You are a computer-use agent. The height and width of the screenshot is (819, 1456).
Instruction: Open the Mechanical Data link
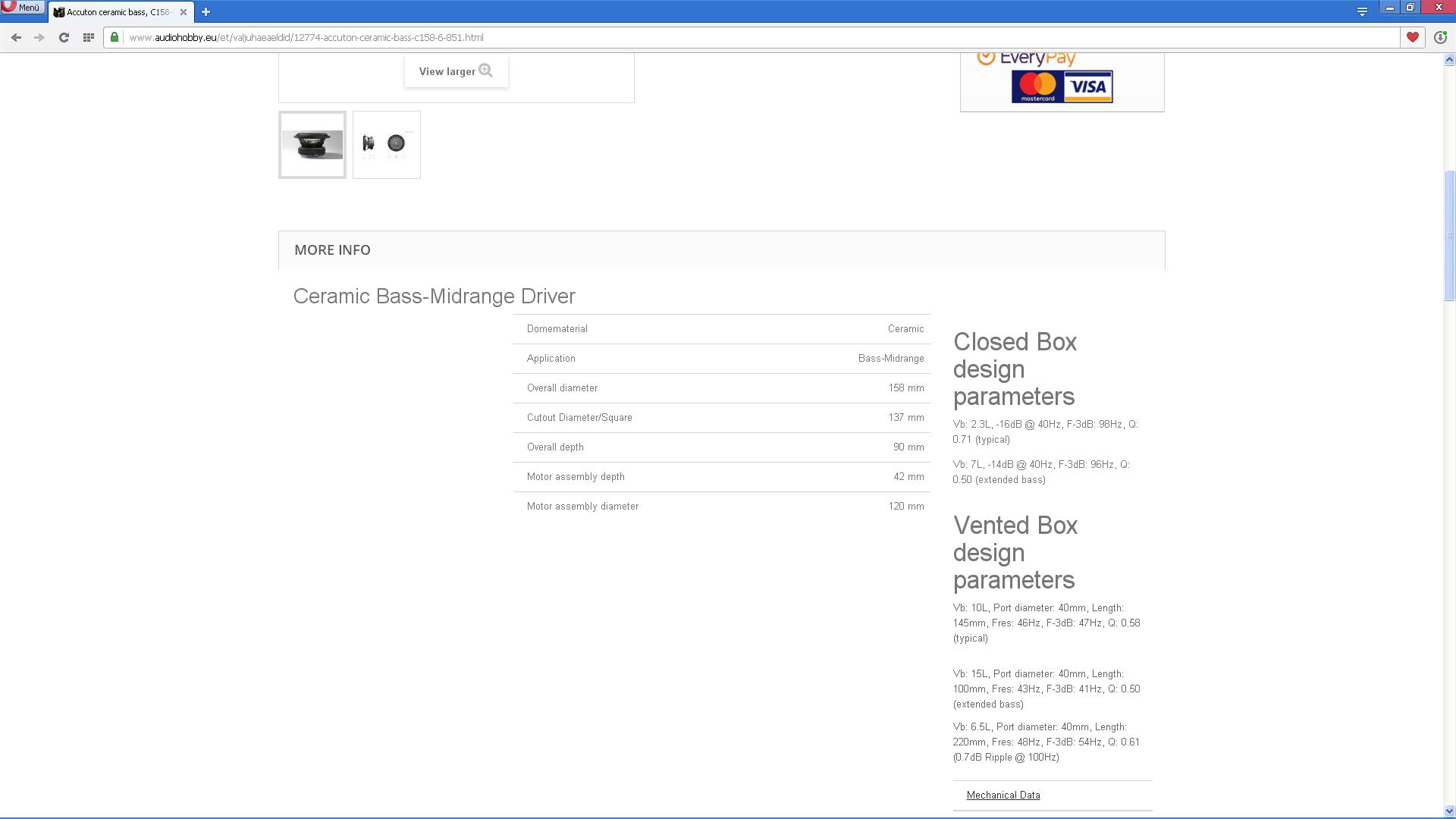tap(1003, 795)
